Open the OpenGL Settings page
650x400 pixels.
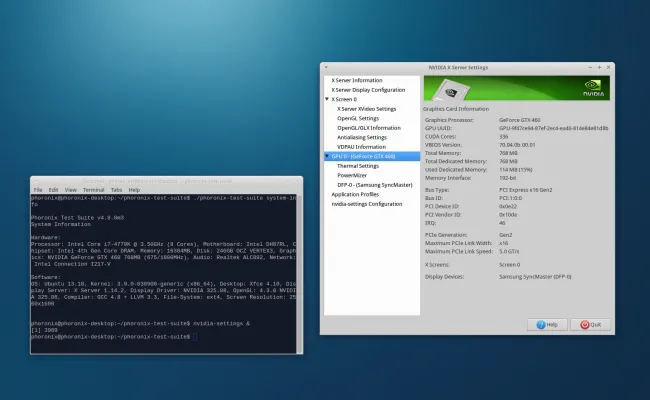point(357,118)
